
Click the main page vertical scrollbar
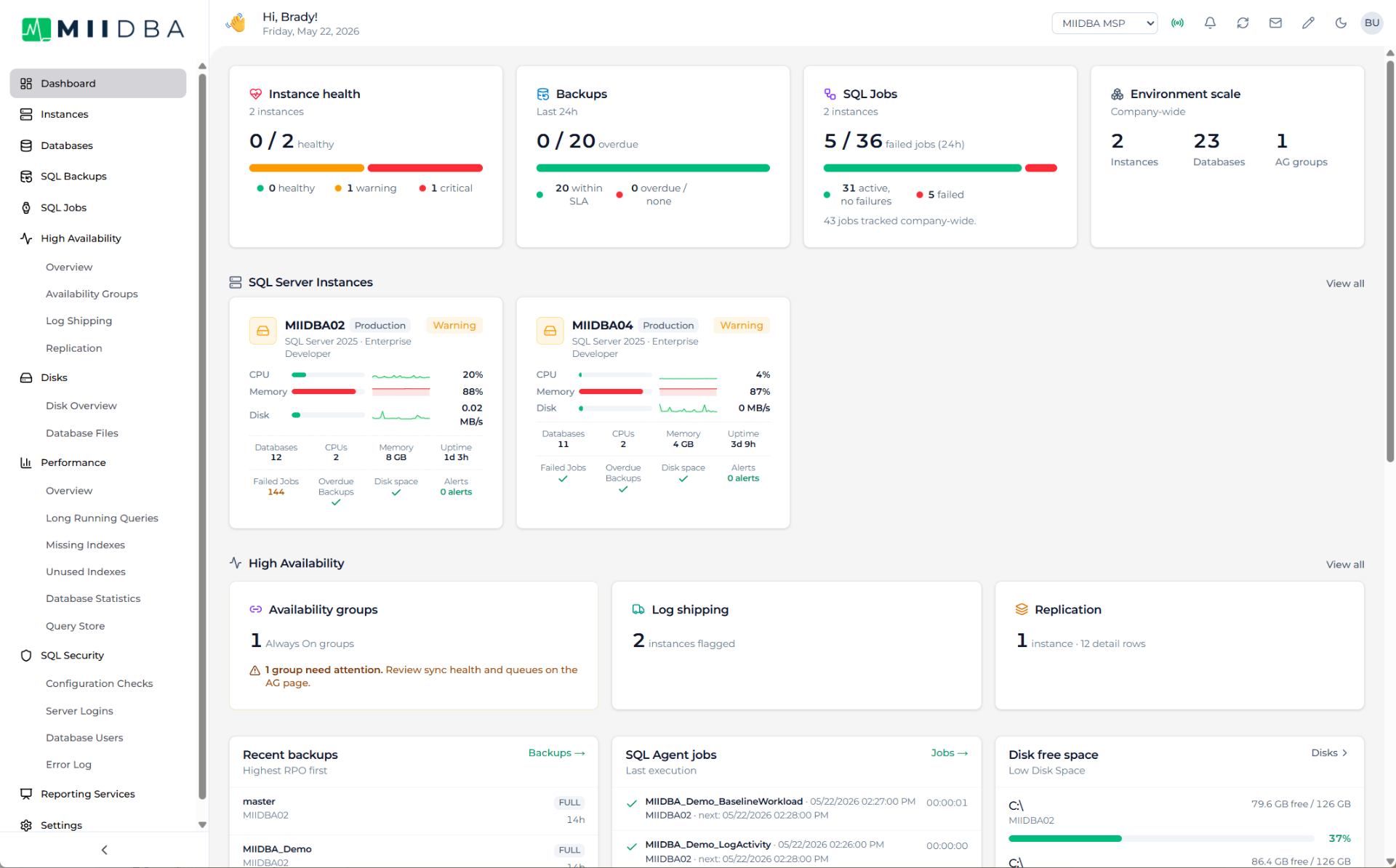1389,262
